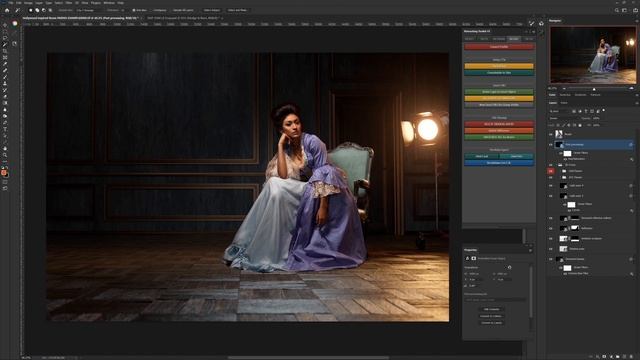Open the Filter menu

(x=68, y=3)
